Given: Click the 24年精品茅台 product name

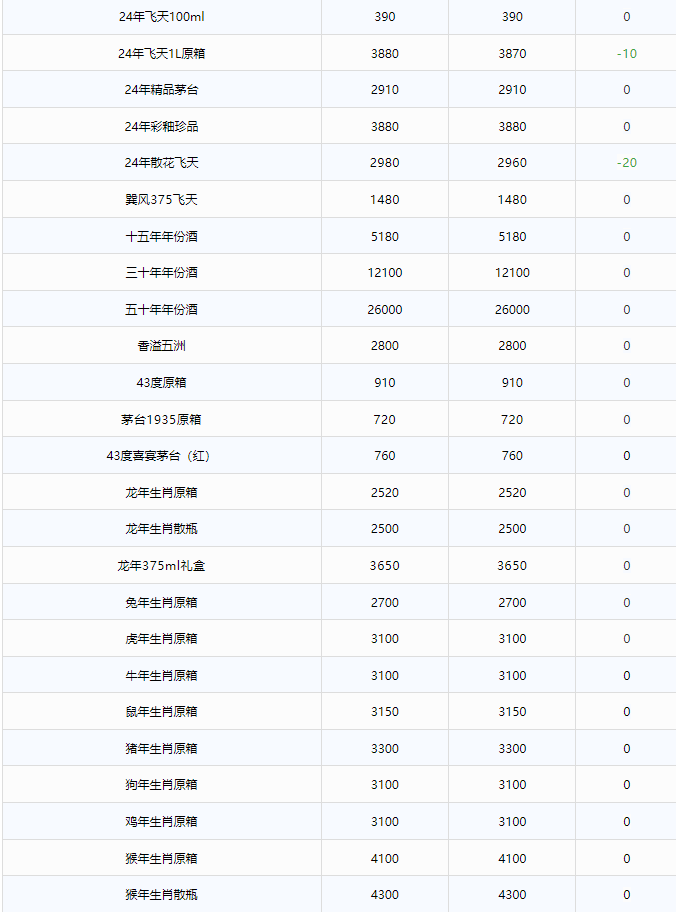Looking at the screenshot, I should [161, 90].
